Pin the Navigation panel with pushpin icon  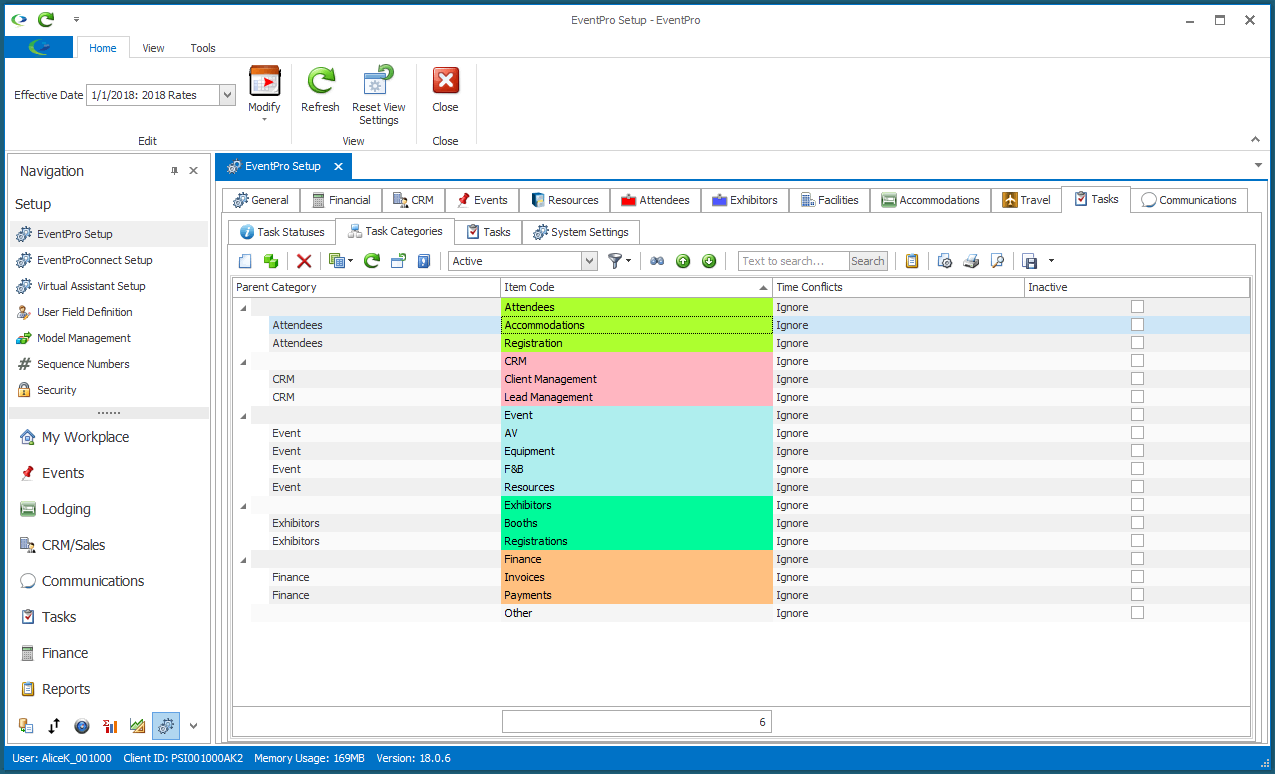tap(174, 171)
